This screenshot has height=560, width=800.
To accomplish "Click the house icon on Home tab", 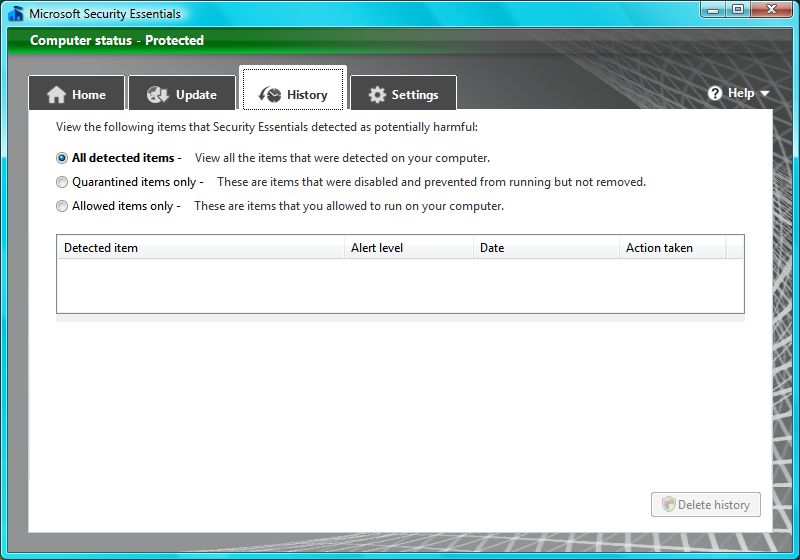I will (x=56, y=95).
